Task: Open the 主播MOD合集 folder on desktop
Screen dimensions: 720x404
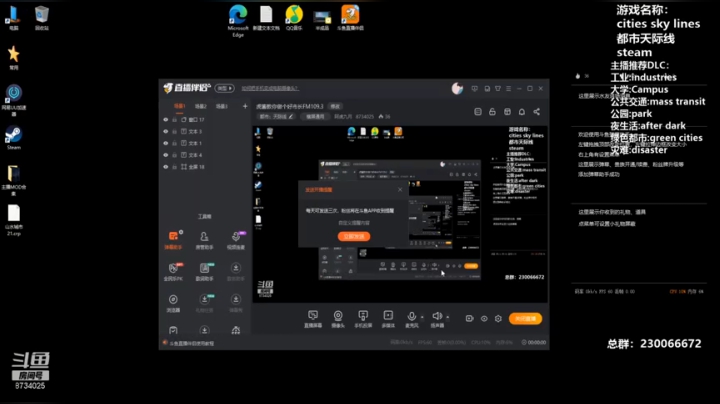Action: click(x=13, y=180)
